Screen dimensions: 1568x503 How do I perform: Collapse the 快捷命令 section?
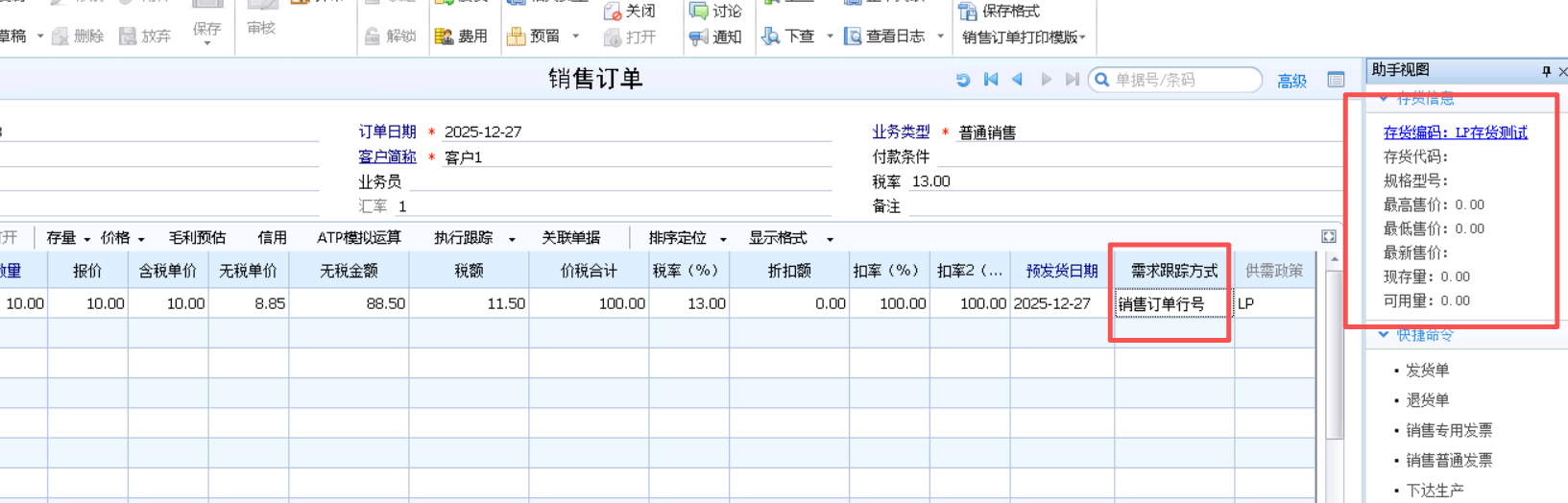pos(1384,335)
